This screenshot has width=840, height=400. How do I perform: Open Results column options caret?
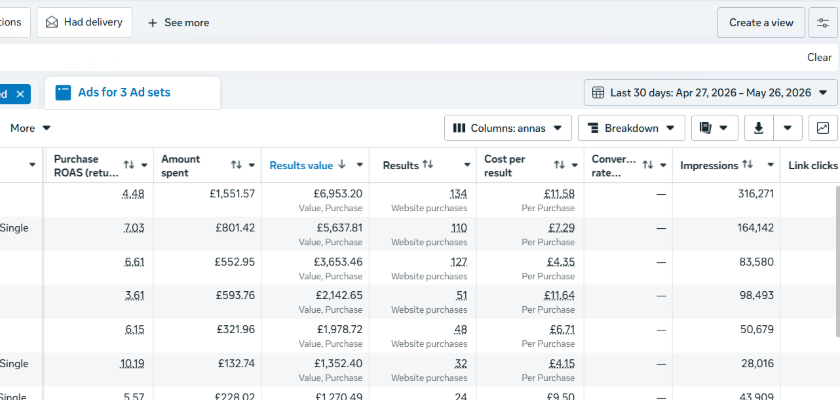467,165
